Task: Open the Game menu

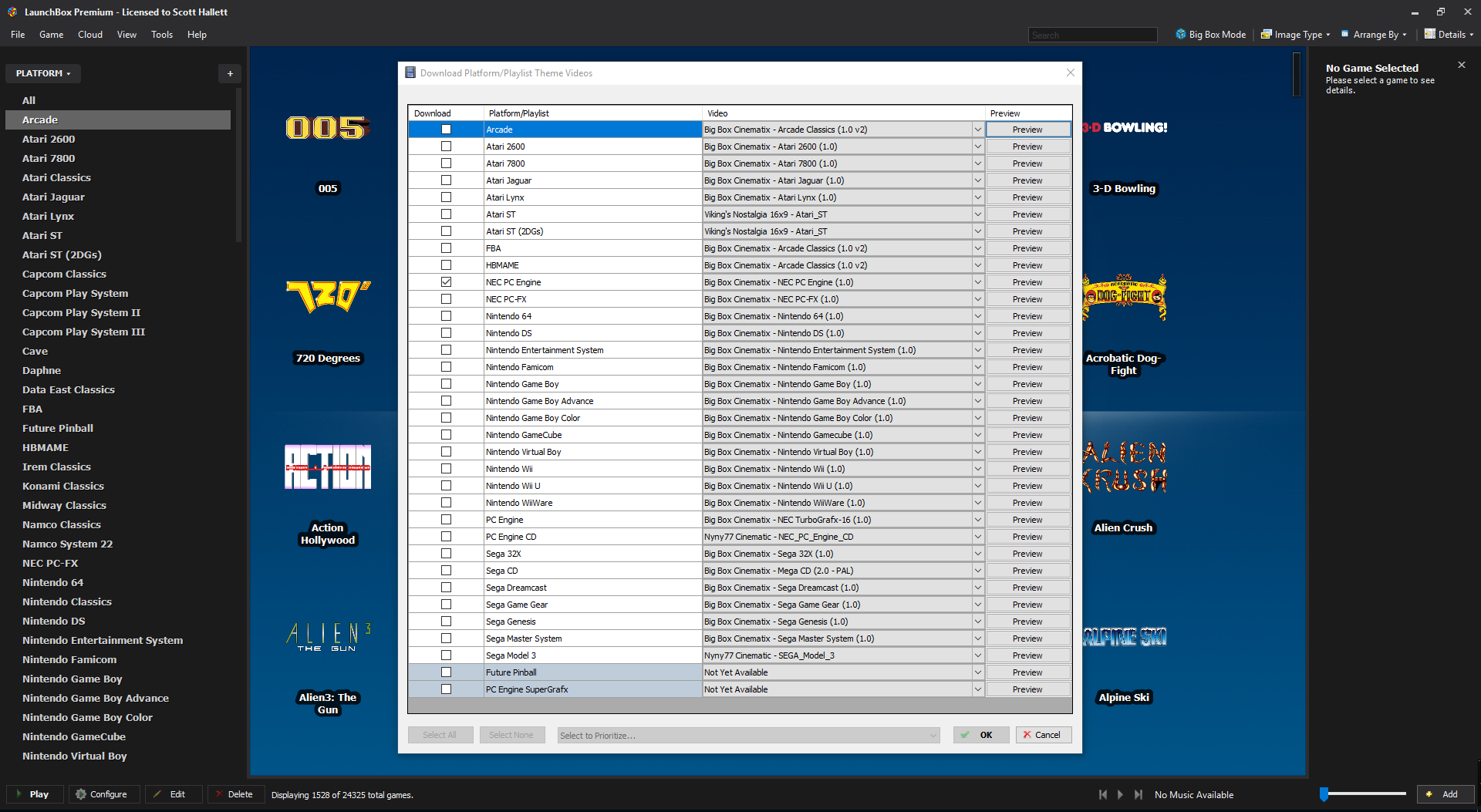Action: (x=52, y=35)
